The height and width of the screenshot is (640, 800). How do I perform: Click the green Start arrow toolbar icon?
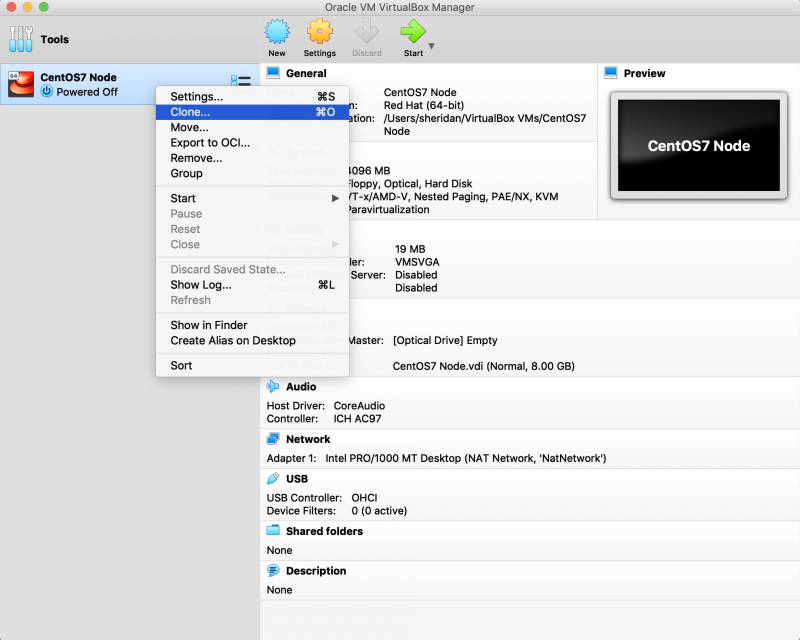413,32
